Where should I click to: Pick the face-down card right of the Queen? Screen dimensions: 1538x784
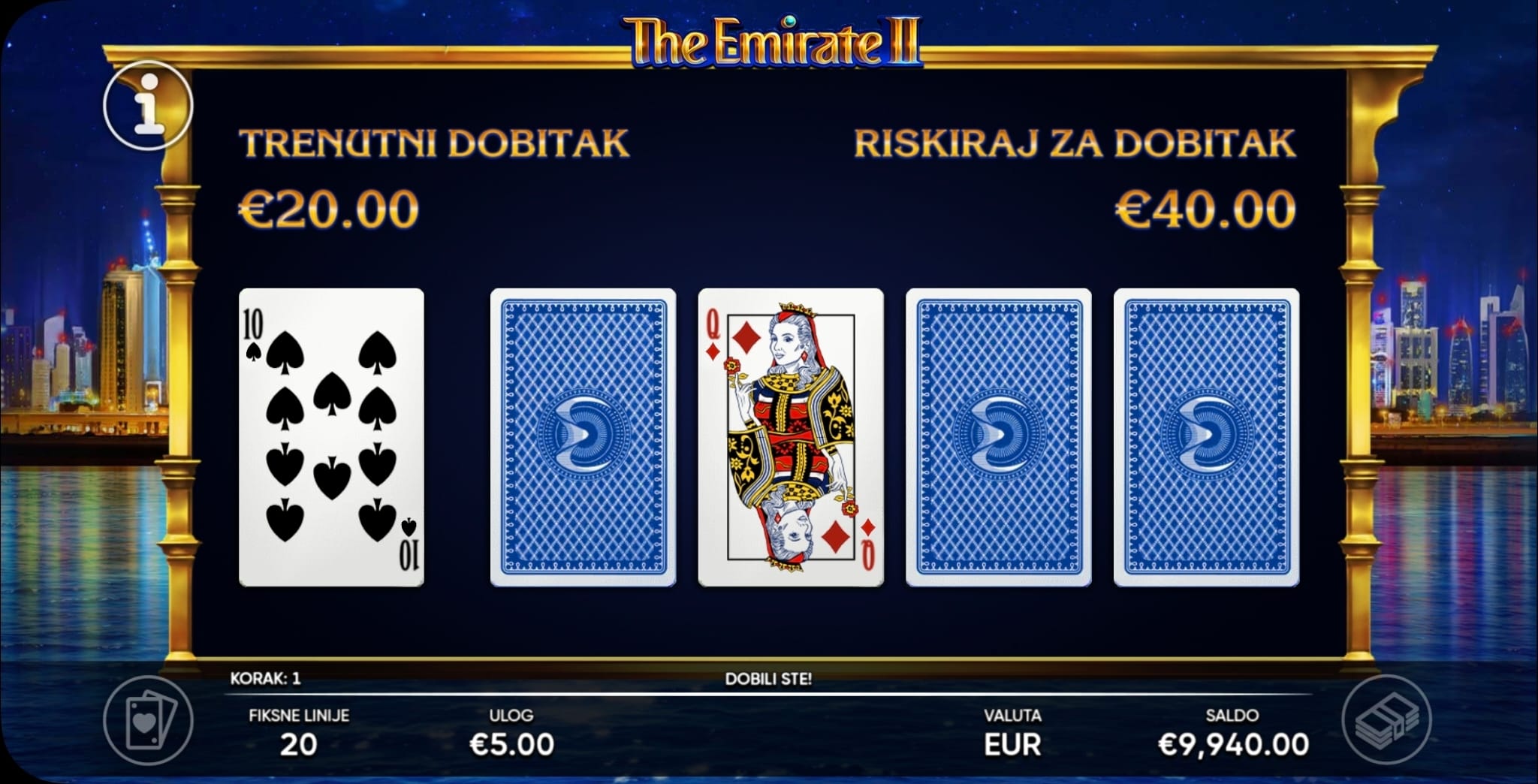coord(998,437)
